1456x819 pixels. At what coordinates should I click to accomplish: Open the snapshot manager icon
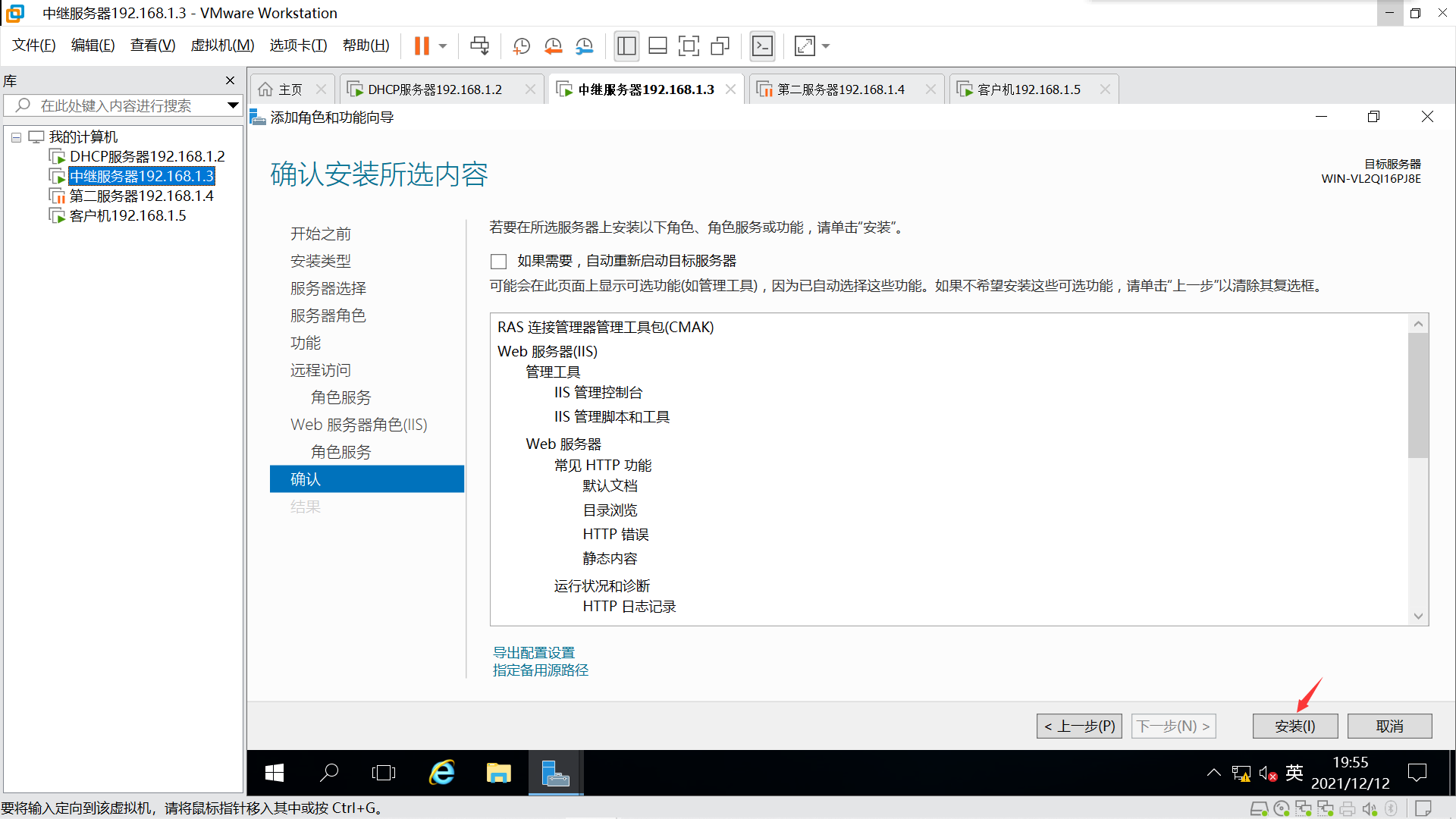click(584, 46)
